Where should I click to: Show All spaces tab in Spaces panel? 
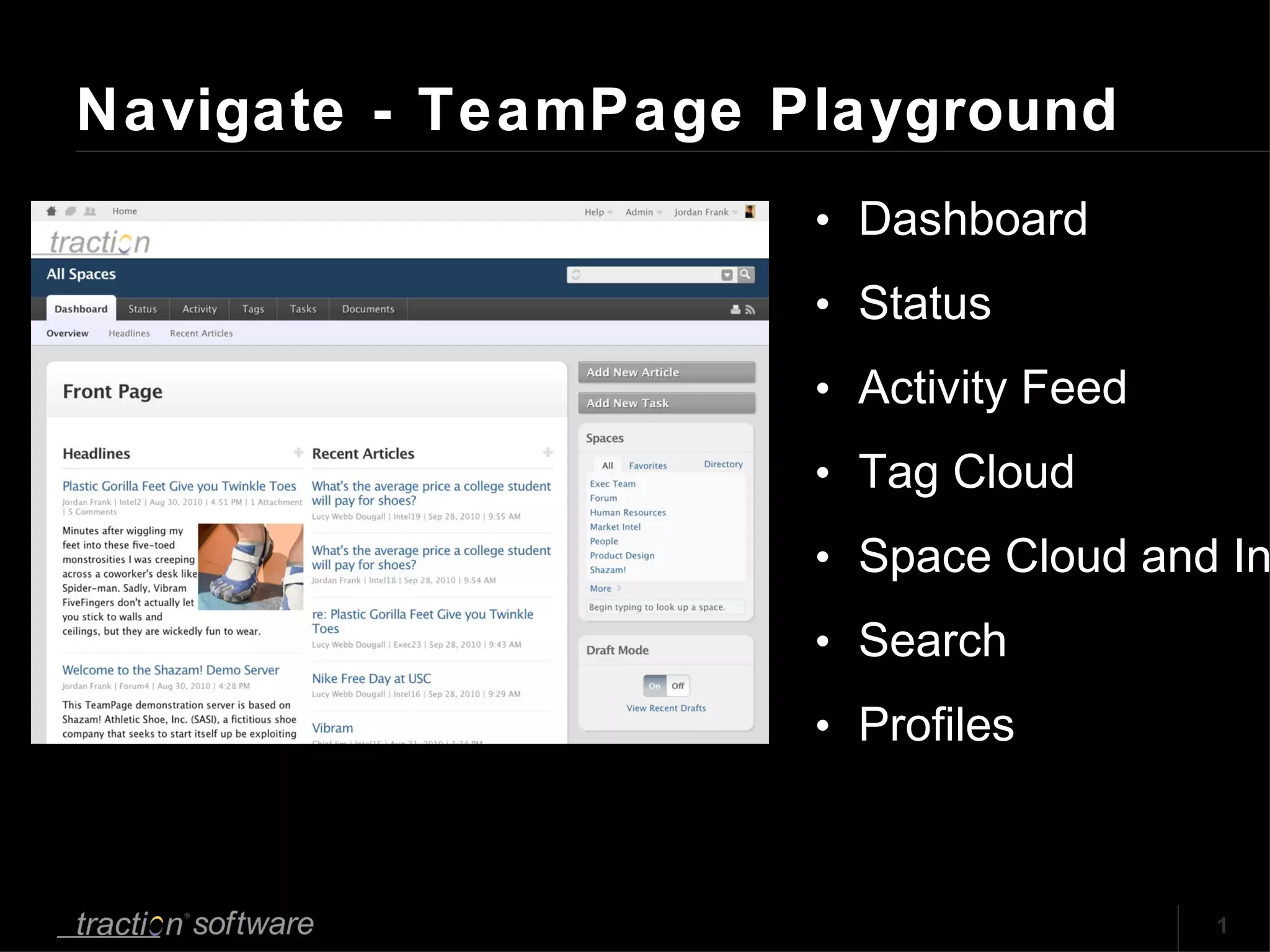[x=607, y=465]
